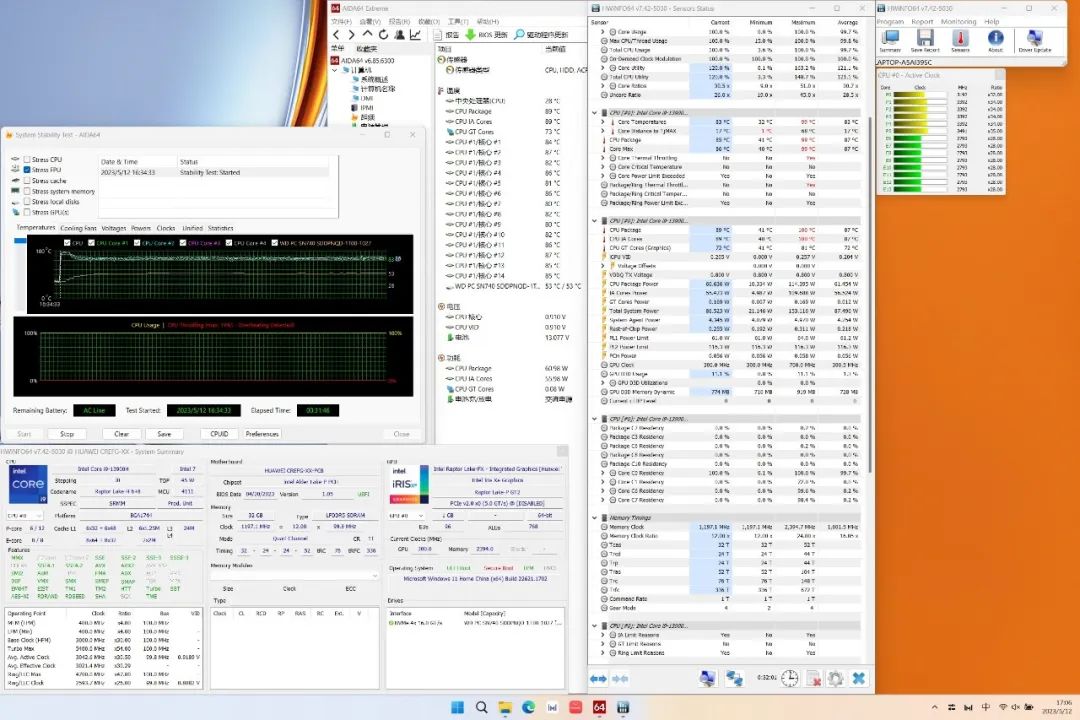Click the AIDA64 refresh icon
The height and width of the screenshot is (720, 1080).
pos(383,34)
